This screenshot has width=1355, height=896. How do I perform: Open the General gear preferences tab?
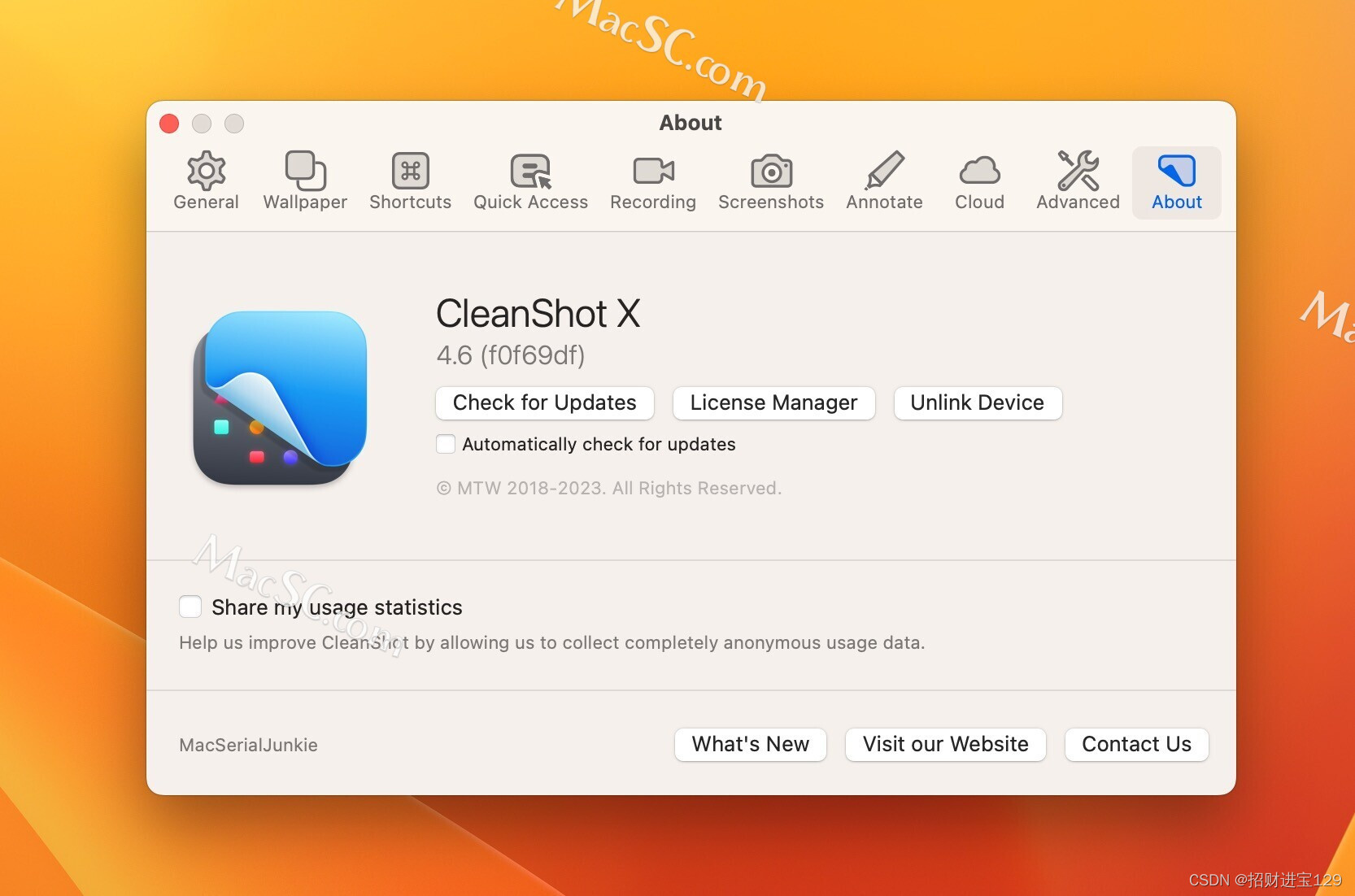[x=206, y=182]
